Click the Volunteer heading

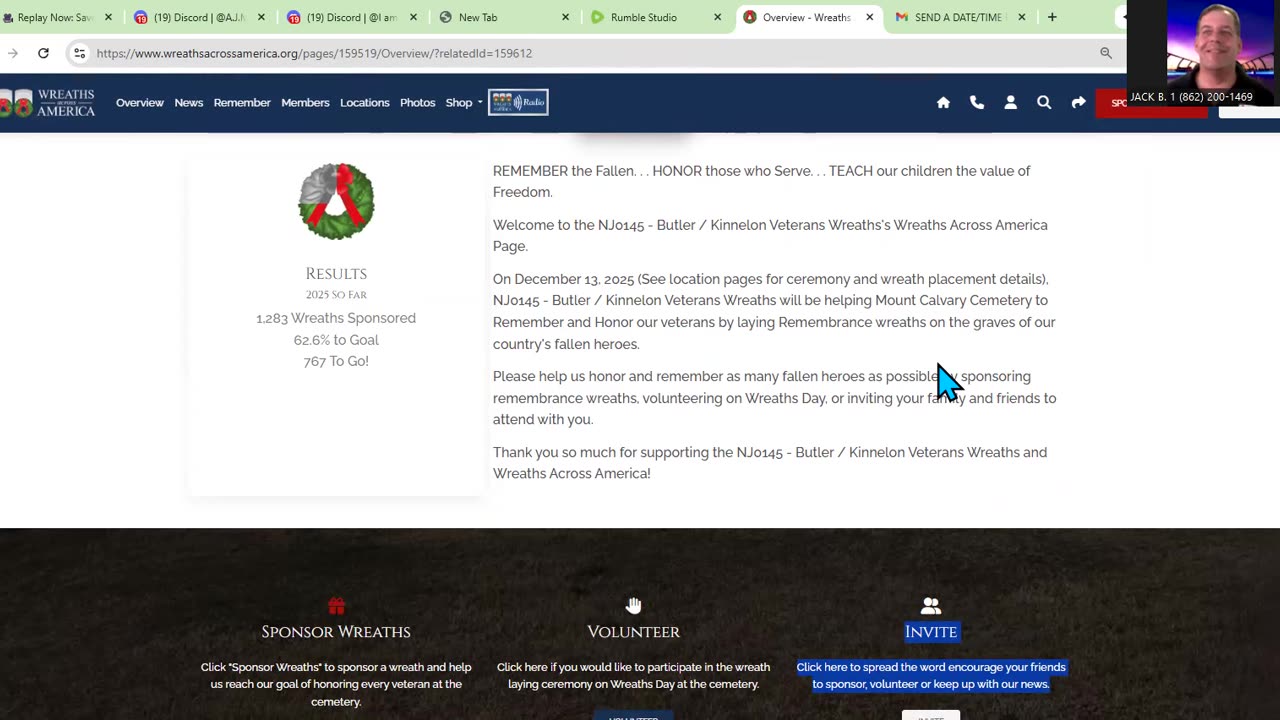[x=633, y=632]
